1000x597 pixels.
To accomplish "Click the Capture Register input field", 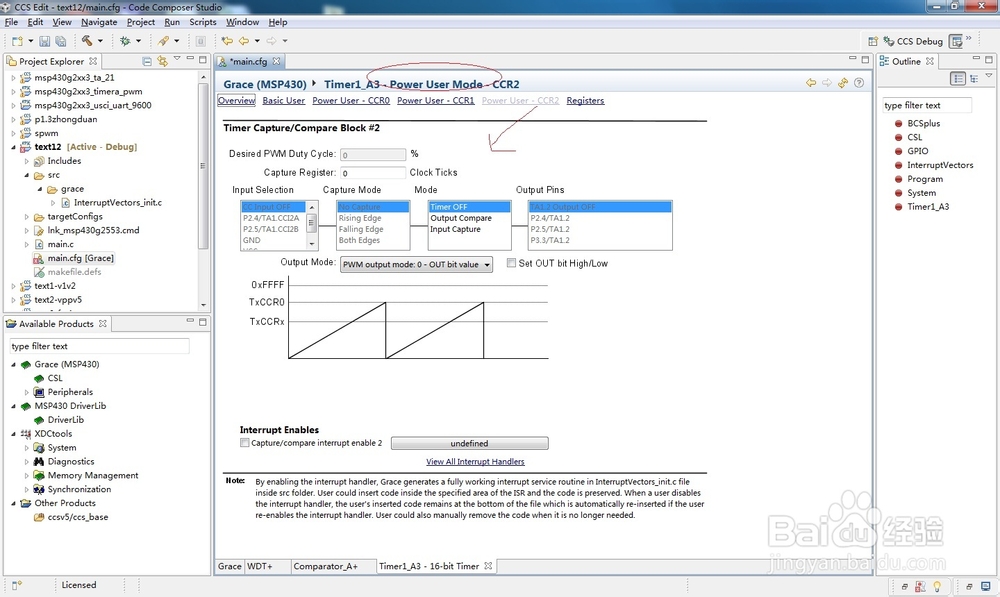I will (x=372, y=173).
